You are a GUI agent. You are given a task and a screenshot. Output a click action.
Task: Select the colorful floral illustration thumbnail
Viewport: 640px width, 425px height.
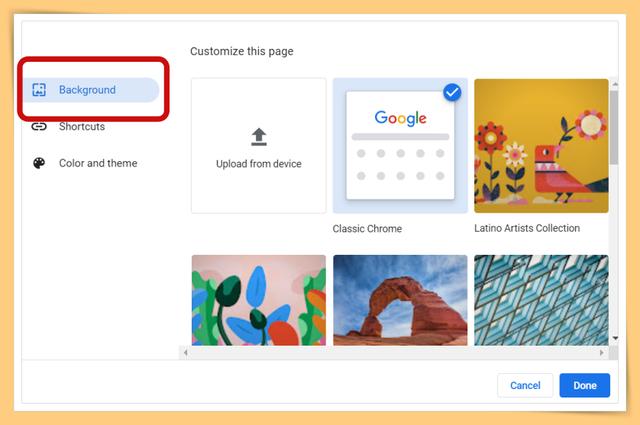tap(259, 300)
